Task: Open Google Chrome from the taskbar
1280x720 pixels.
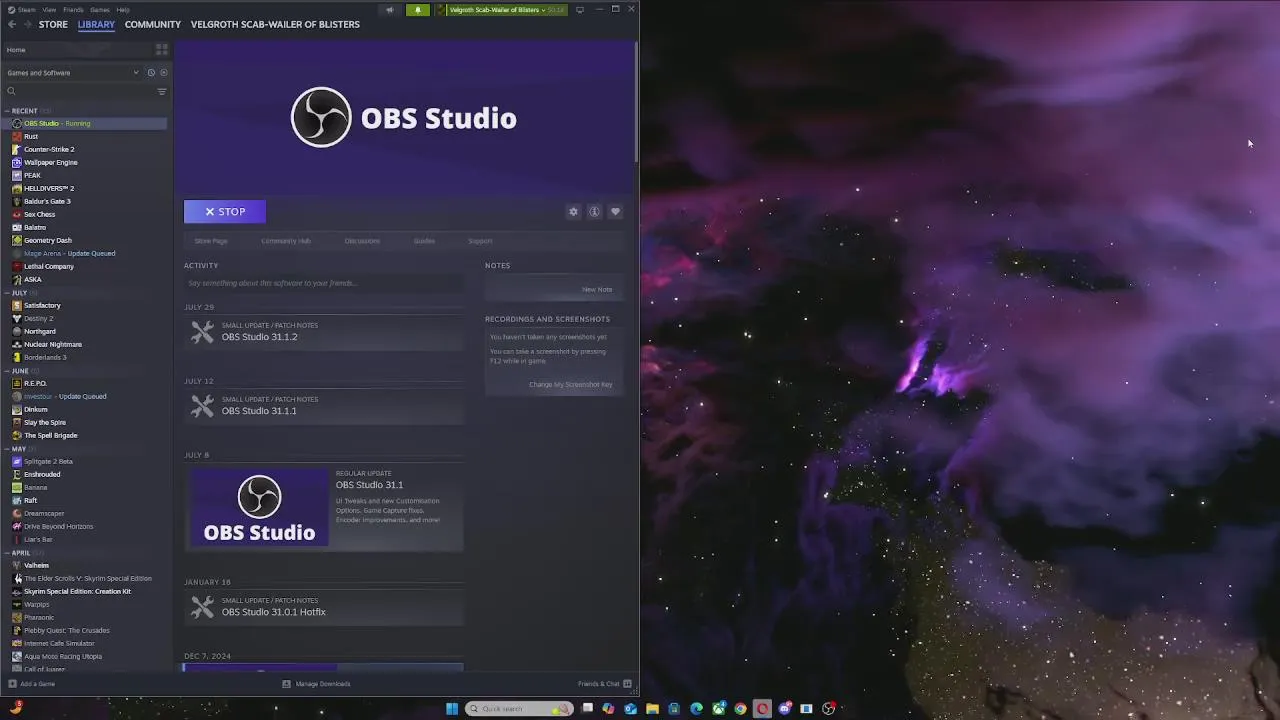Action: click(740, 709)
